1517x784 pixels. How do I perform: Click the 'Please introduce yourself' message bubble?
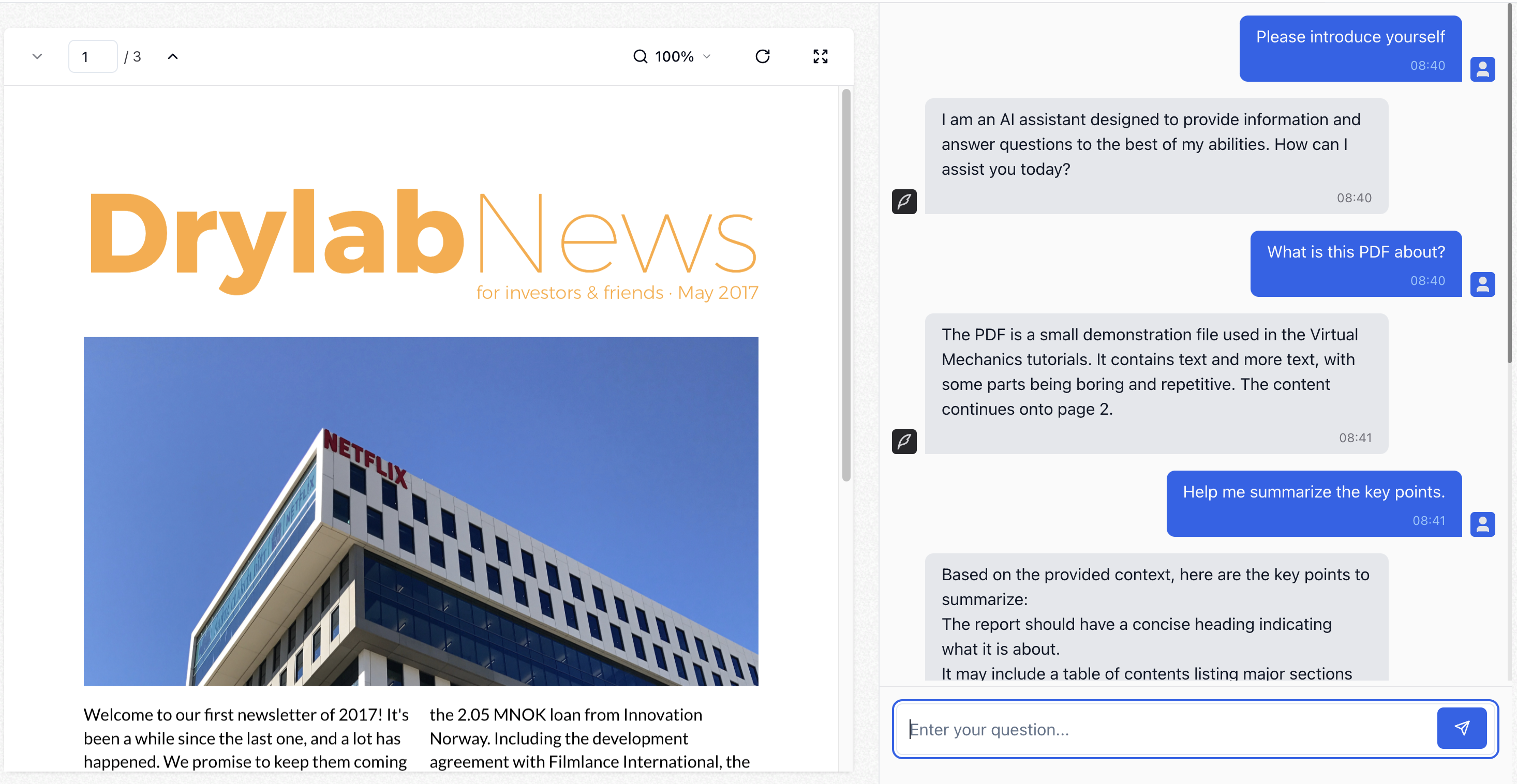[1350, 48]
